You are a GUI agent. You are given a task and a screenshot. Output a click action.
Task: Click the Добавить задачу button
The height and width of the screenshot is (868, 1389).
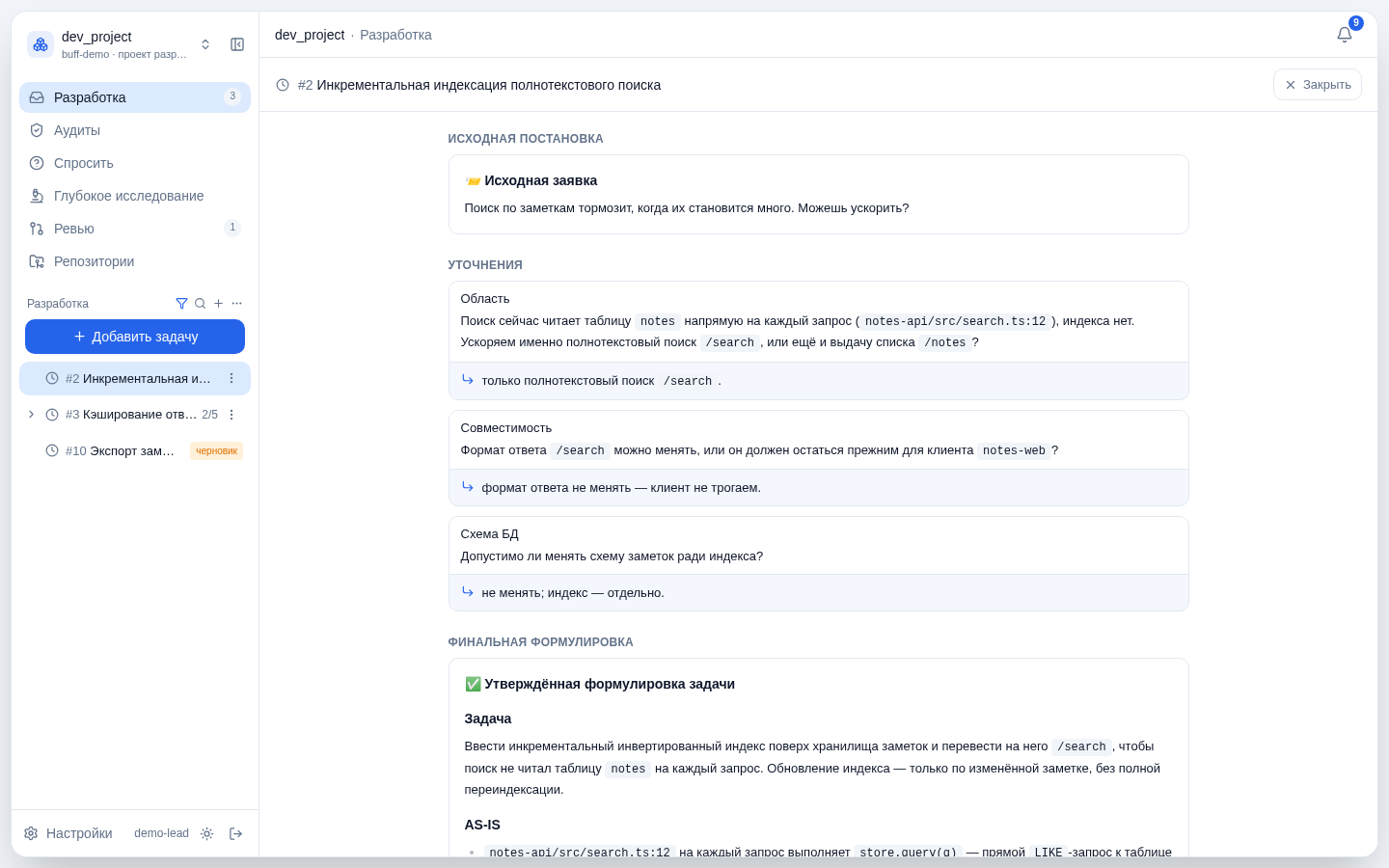coord(135,337)
